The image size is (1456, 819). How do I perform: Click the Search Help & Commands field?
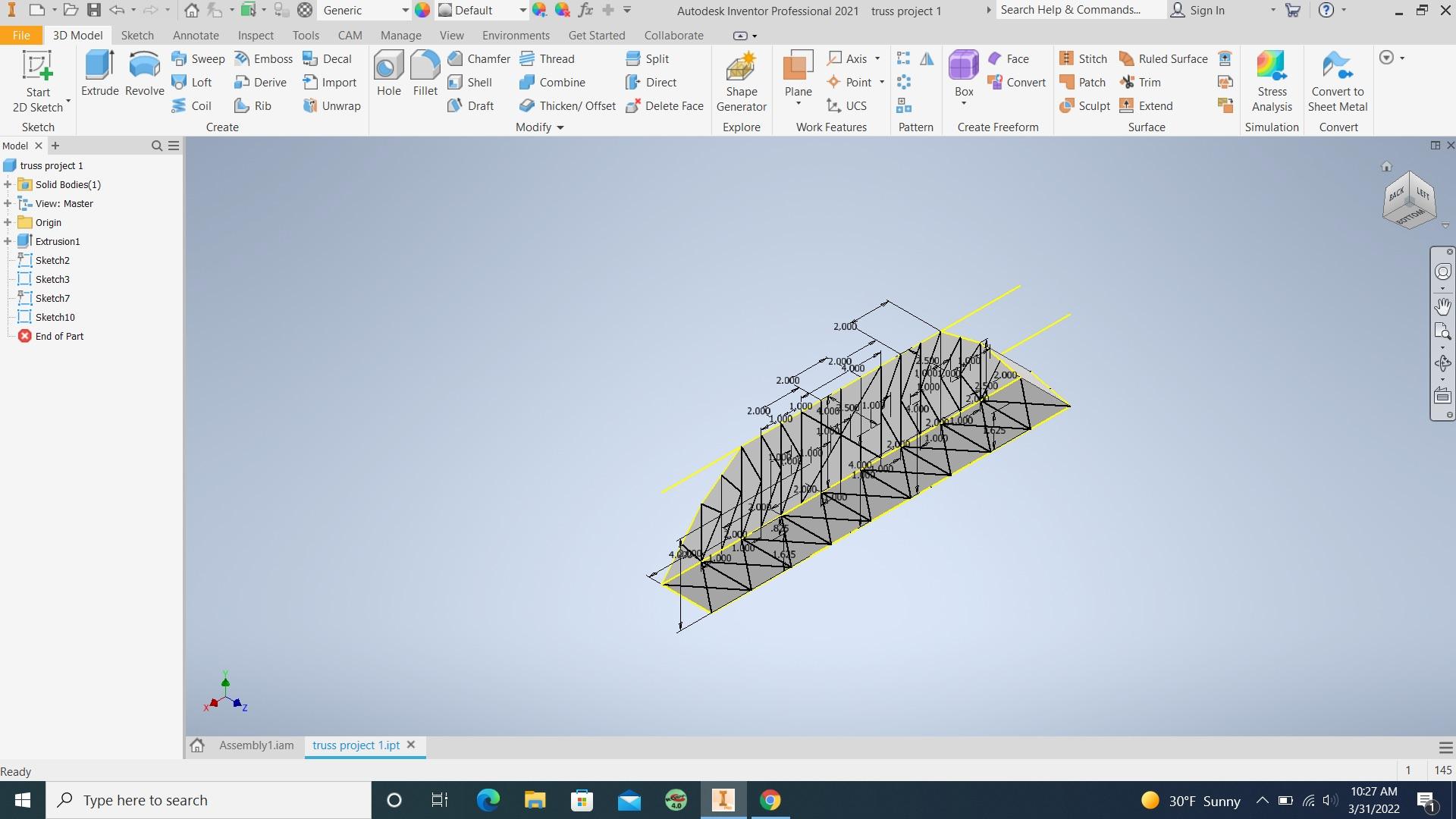tap(1081, 10)
